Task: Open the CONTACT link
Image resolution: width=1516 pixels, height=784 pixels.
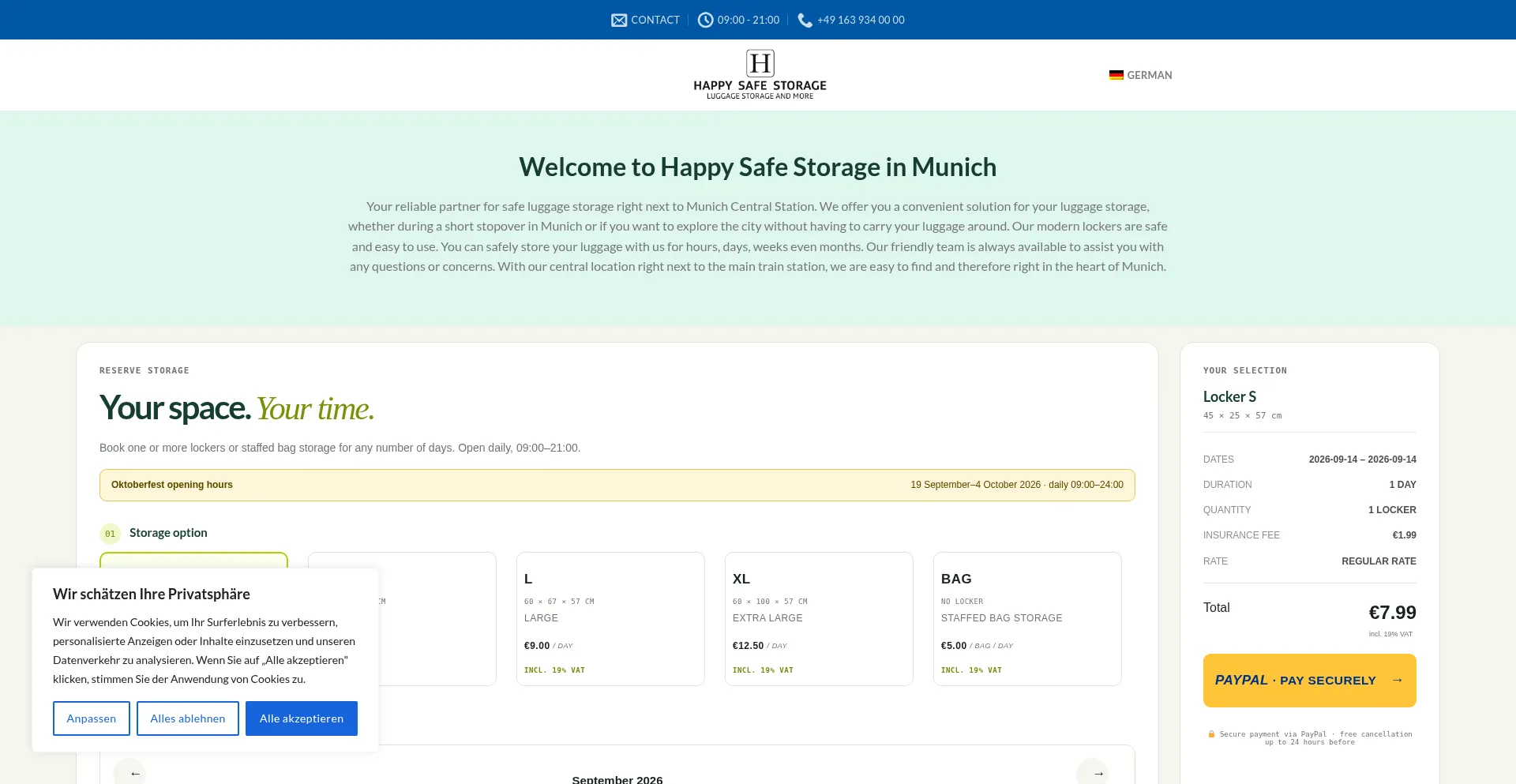Action: point(655,20)
